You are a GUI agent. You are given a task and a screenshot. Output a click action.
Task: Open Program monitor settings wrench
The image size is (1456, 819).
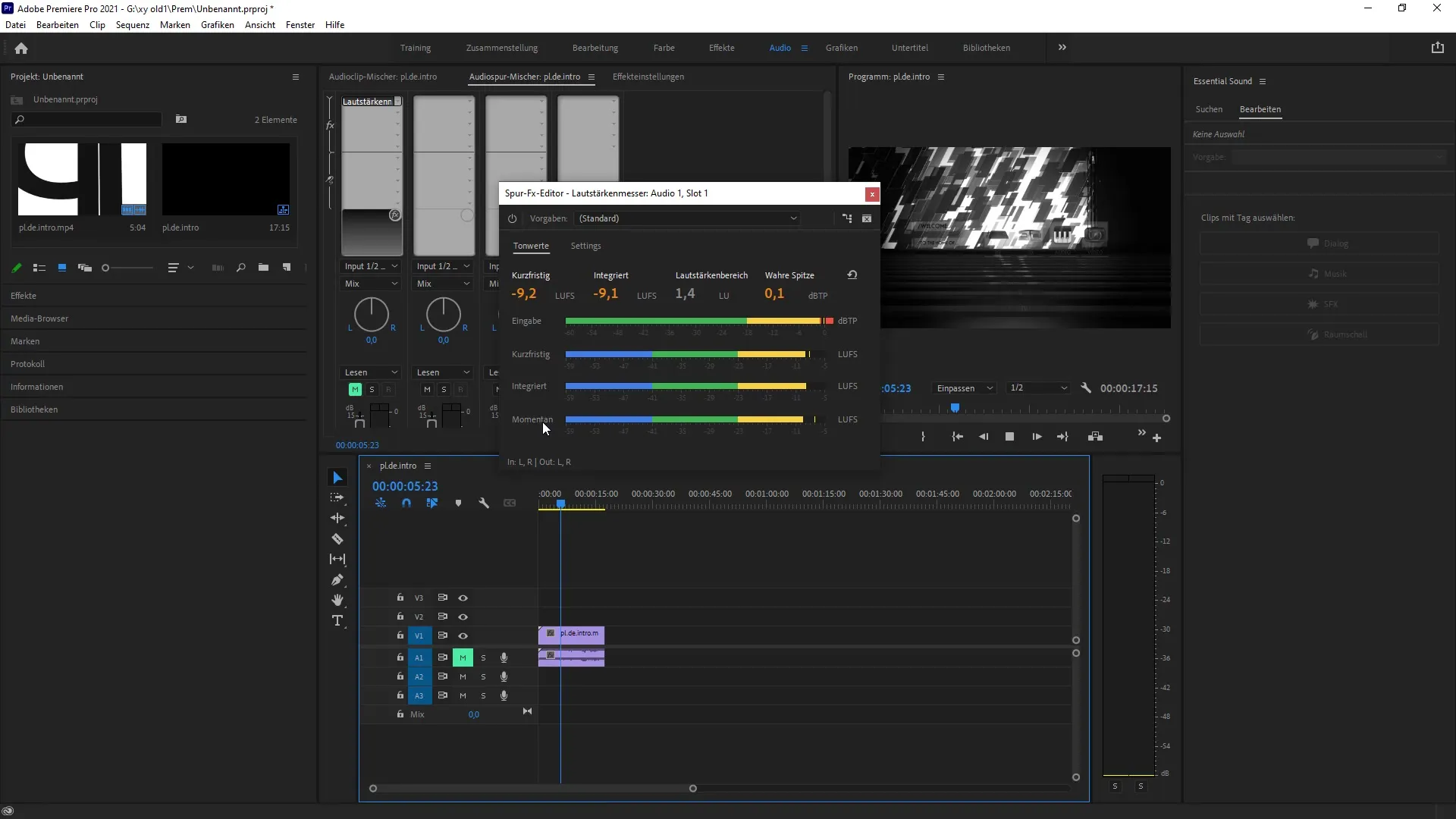[1086, 388]
